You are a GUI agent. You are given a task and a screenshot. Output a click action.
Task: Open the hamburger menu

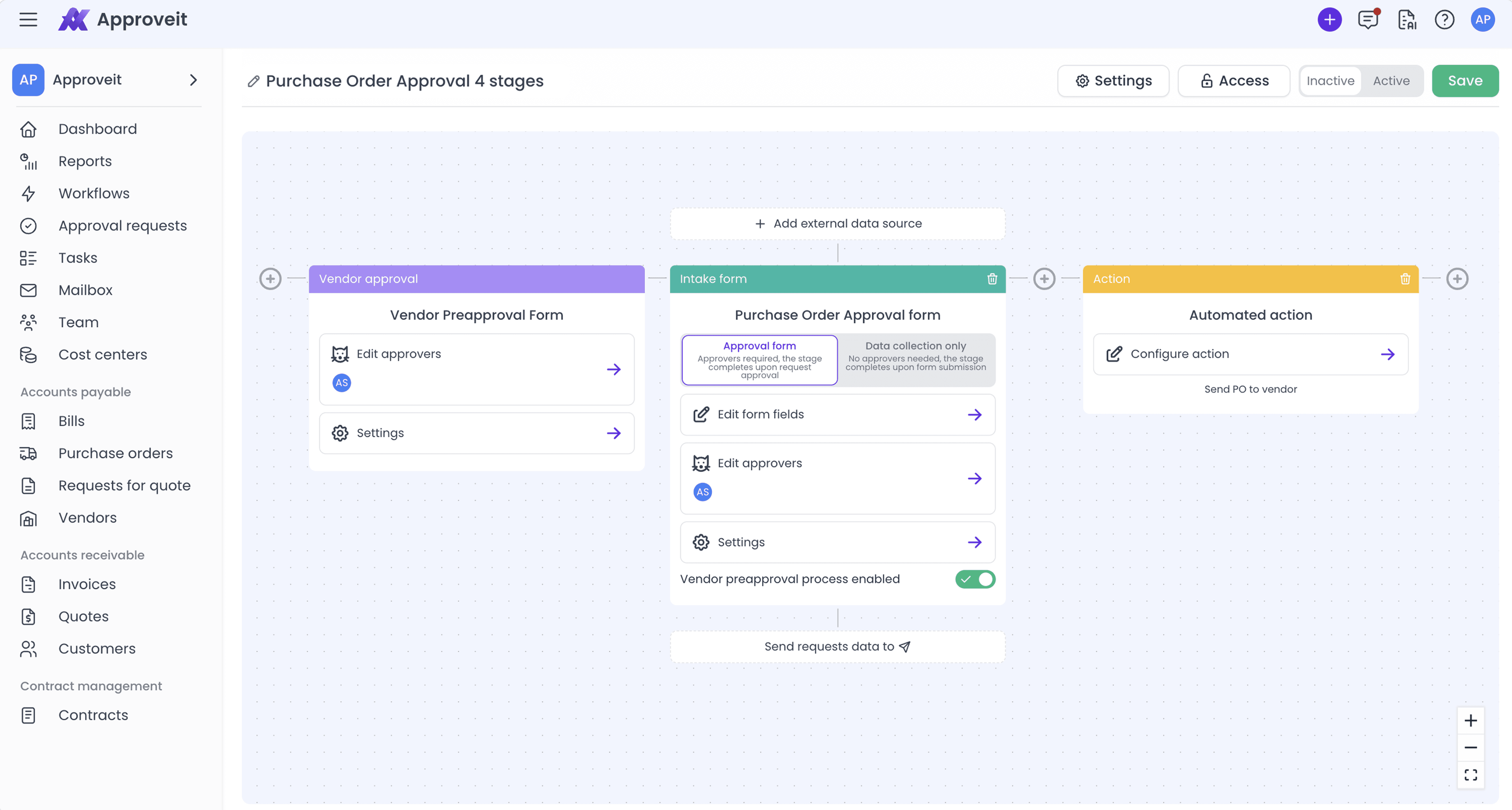pos(28,19)
